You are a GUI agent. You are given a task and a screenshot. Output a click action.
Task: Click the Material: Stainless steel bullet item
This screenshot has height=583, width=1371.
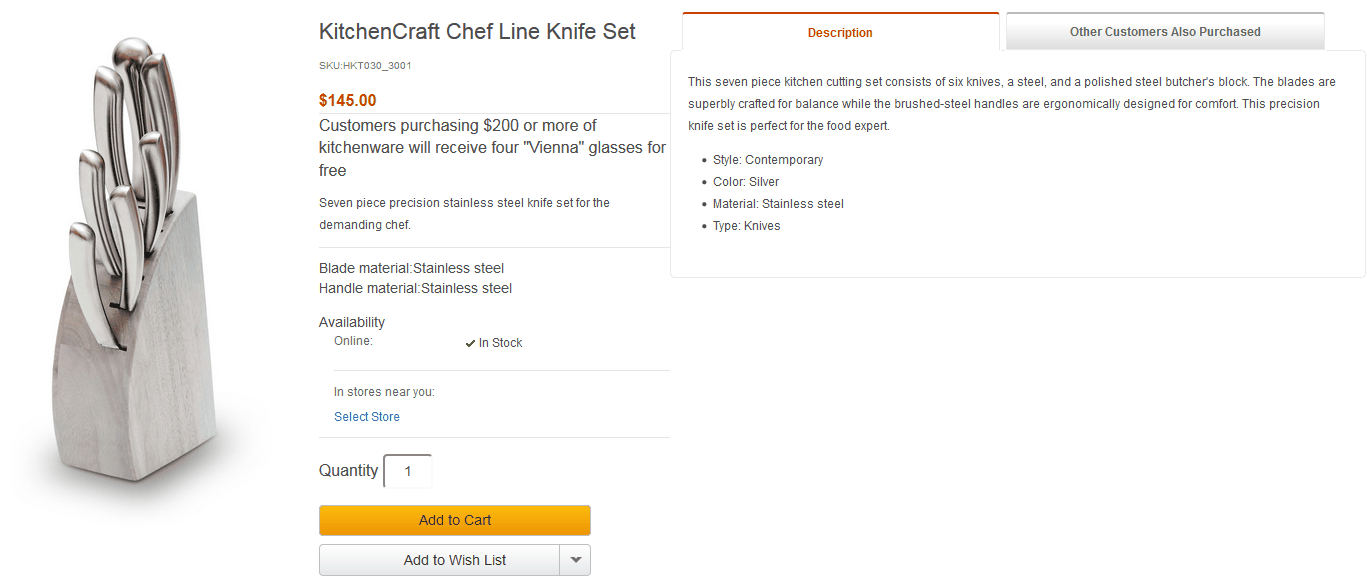(778, 203)
